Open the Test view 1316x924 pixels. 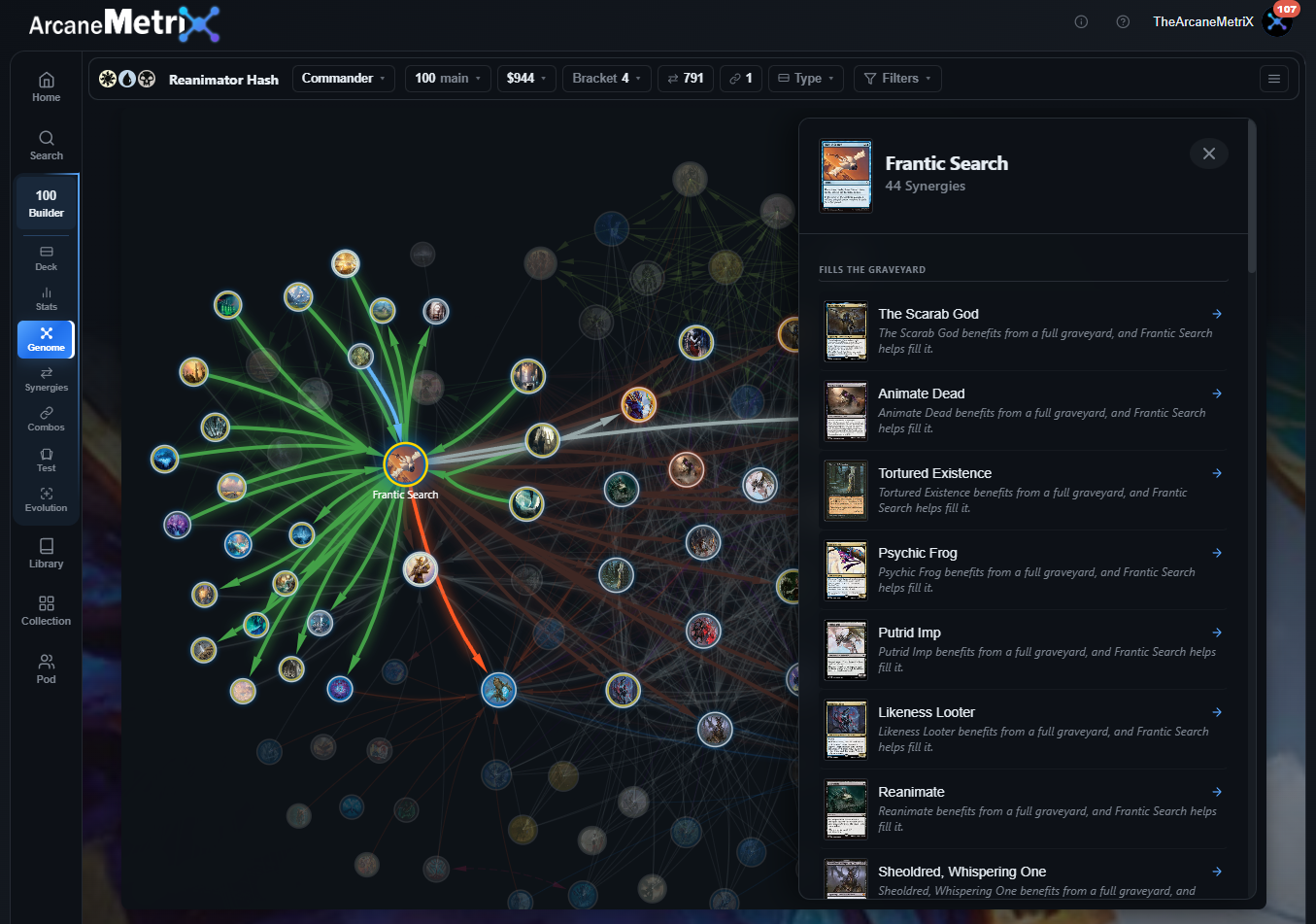(x=46, y=460)
